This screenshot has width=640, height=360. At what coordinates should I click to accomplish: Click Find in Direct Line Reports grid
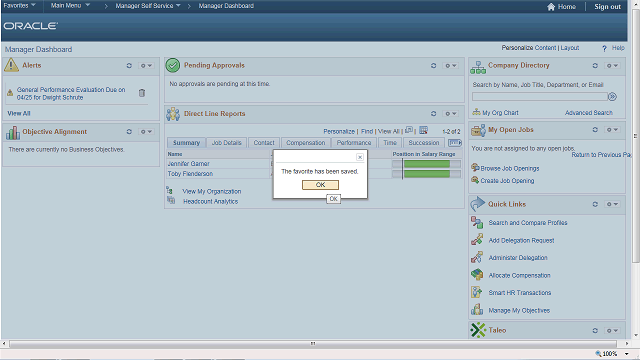367,131
